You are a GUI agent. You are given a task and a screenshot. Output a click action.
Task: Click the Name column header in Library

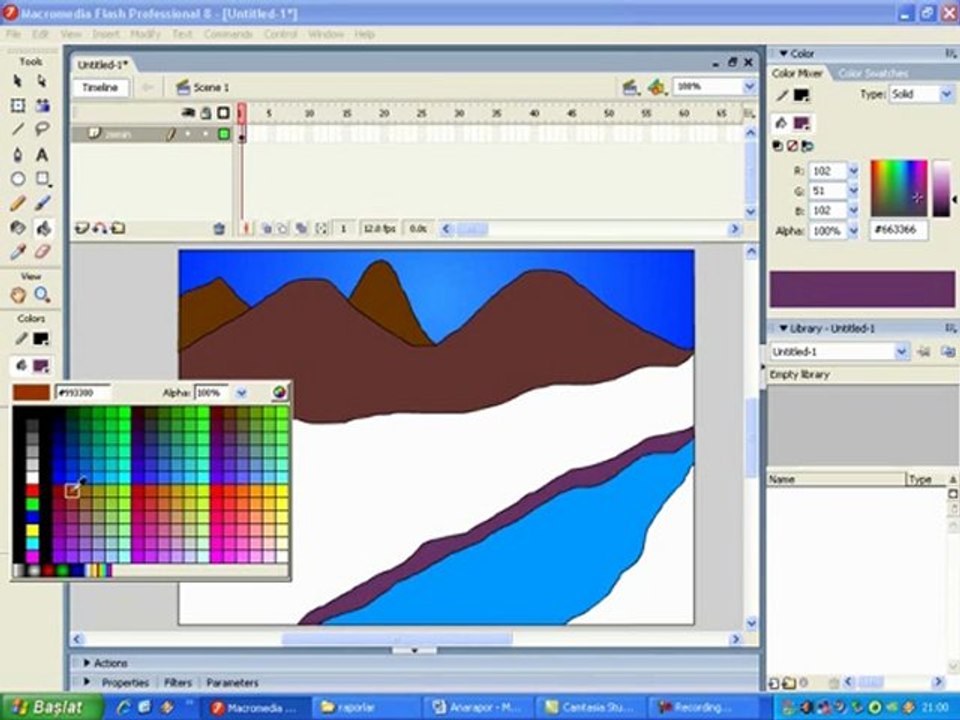tap(836, 479)
